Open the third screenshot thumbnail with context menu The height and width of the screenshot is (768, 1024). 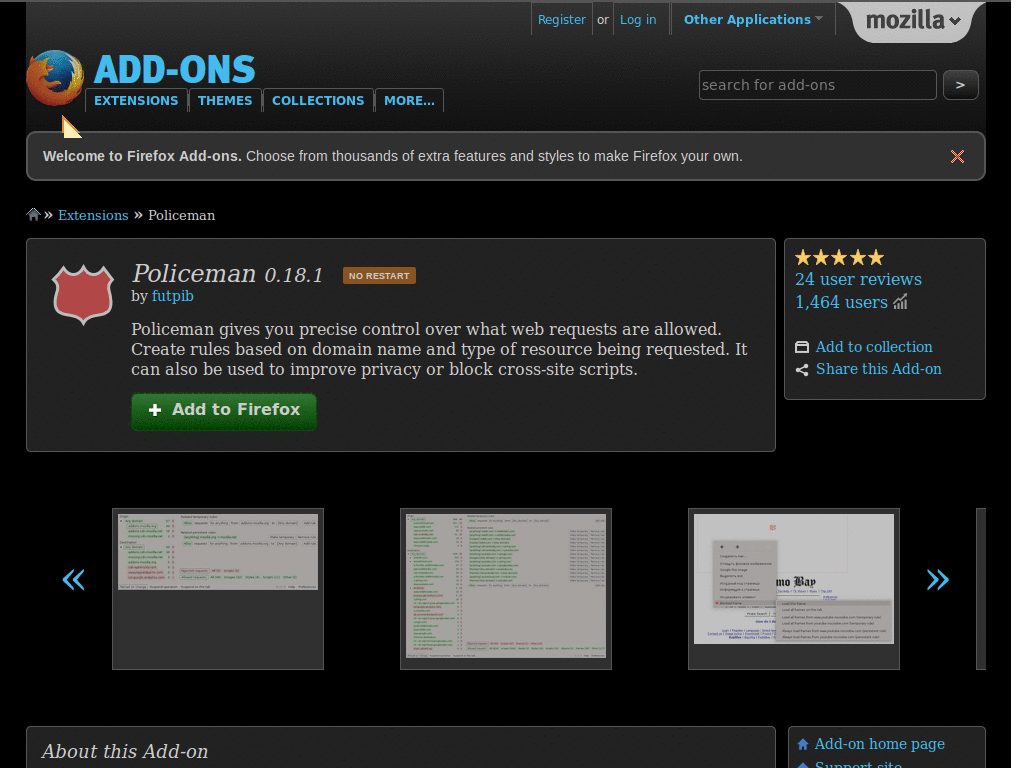[793, 588]
